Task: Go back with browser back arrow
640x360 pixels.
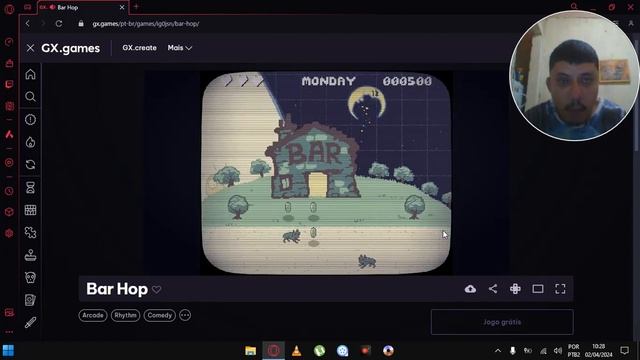Action: tap(28, 24)
